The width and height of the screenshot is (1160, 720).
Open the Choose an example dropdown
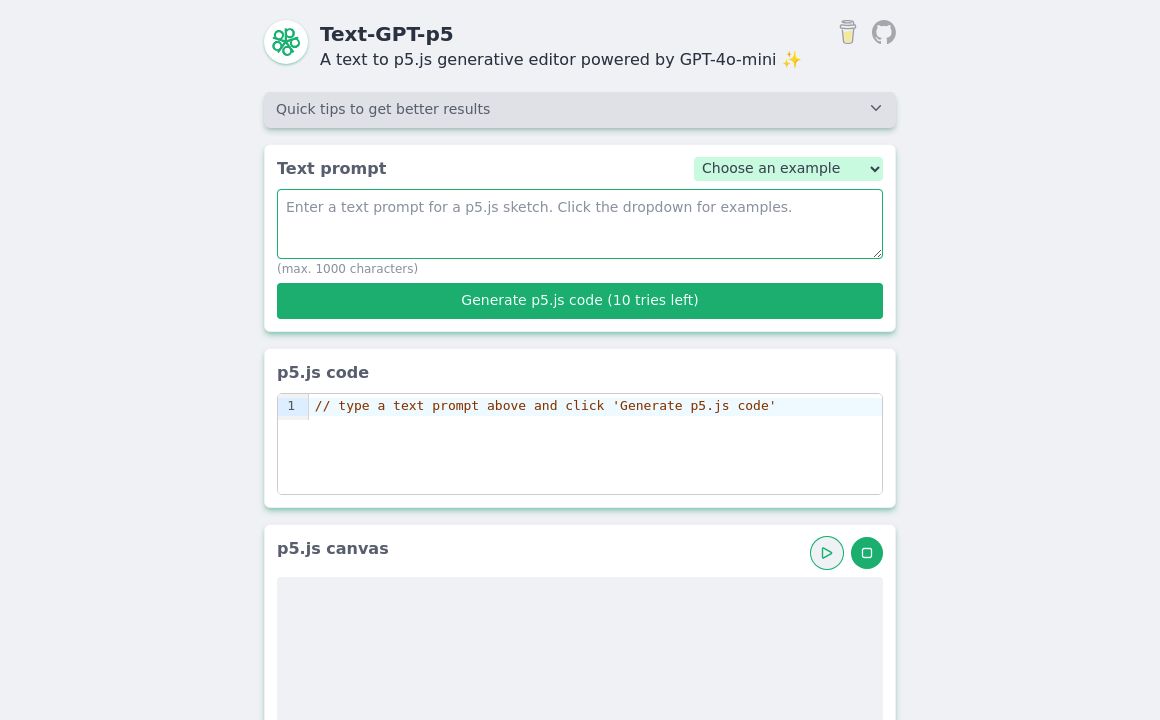point(788,169)
